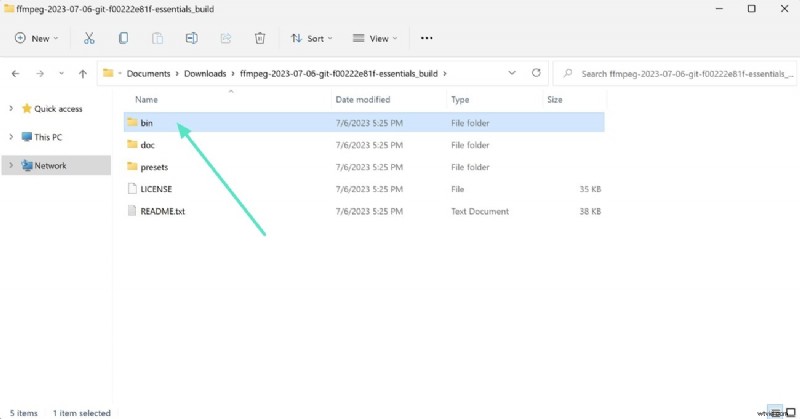
Task: Click the Cut scissors icon in toolbar
Action: [89, 38]
